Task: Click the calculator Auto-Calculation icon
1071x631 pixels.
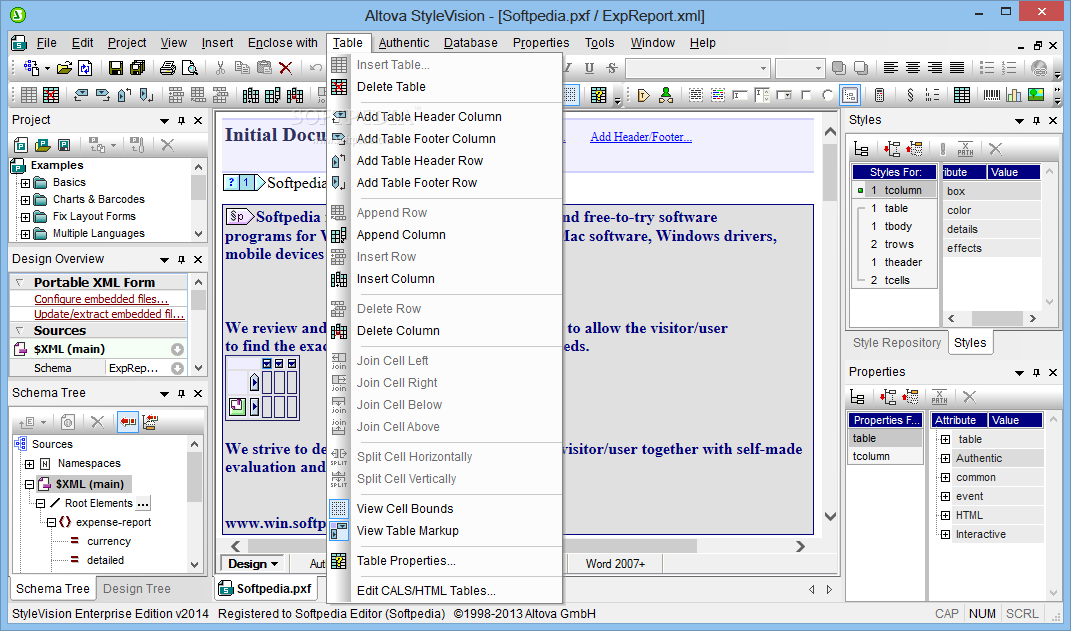Action: pyautogui.click(x=879, y=95)
